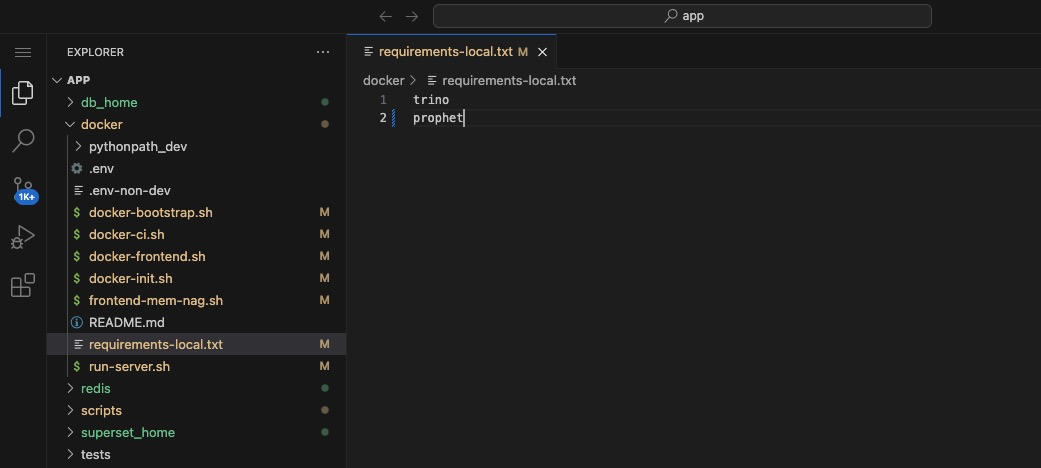
Task: Open the hamburger application menu
Action: (x=23, y=52)
